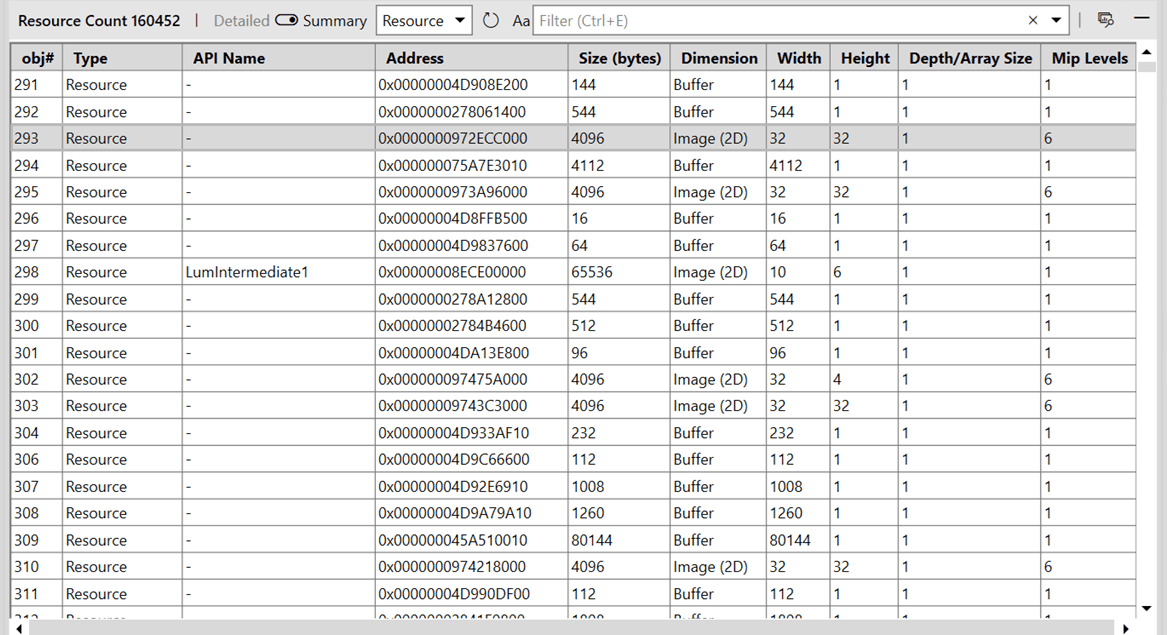
Task: Click the horizontal scrollbar left arrow
Action: coord(19,628)
